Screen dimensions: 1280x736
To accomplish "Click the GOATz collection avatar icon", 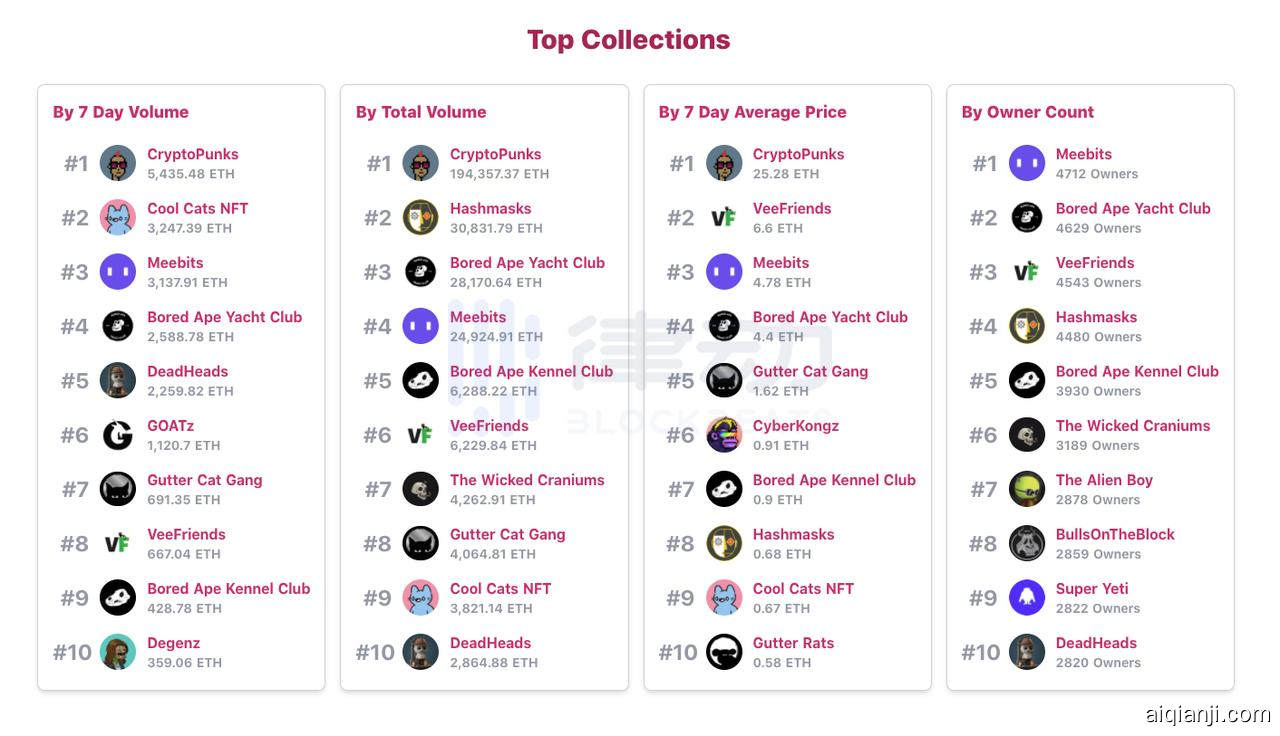I will pos(118,435).
